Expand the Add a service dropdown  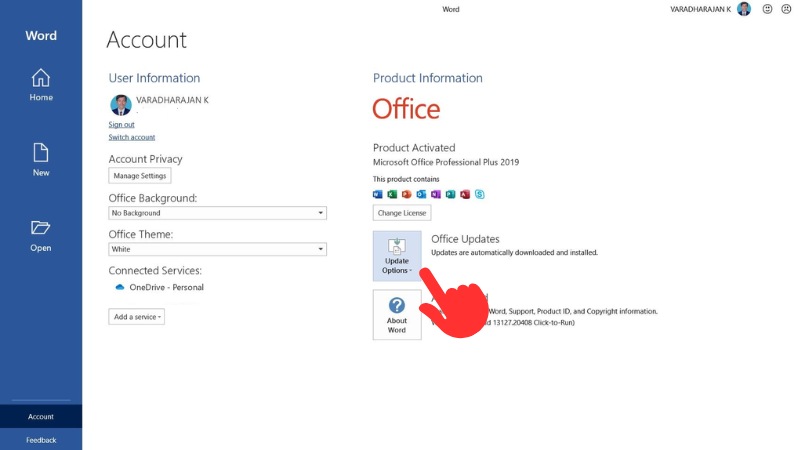[137, 317]
